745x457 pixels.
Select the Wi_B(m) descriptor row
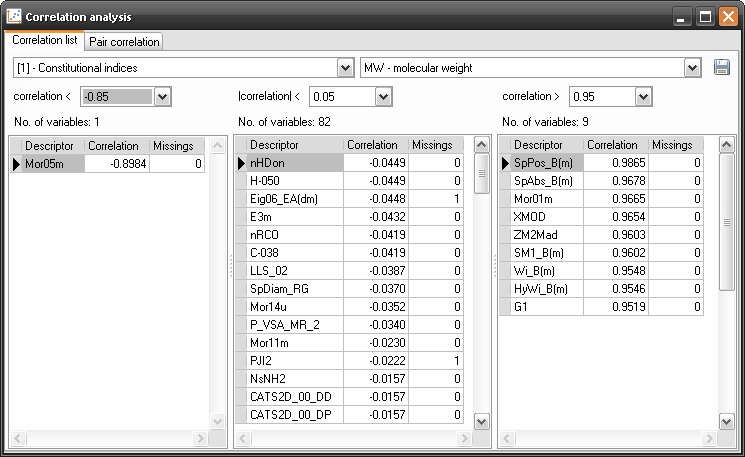(x=602, y=271)
